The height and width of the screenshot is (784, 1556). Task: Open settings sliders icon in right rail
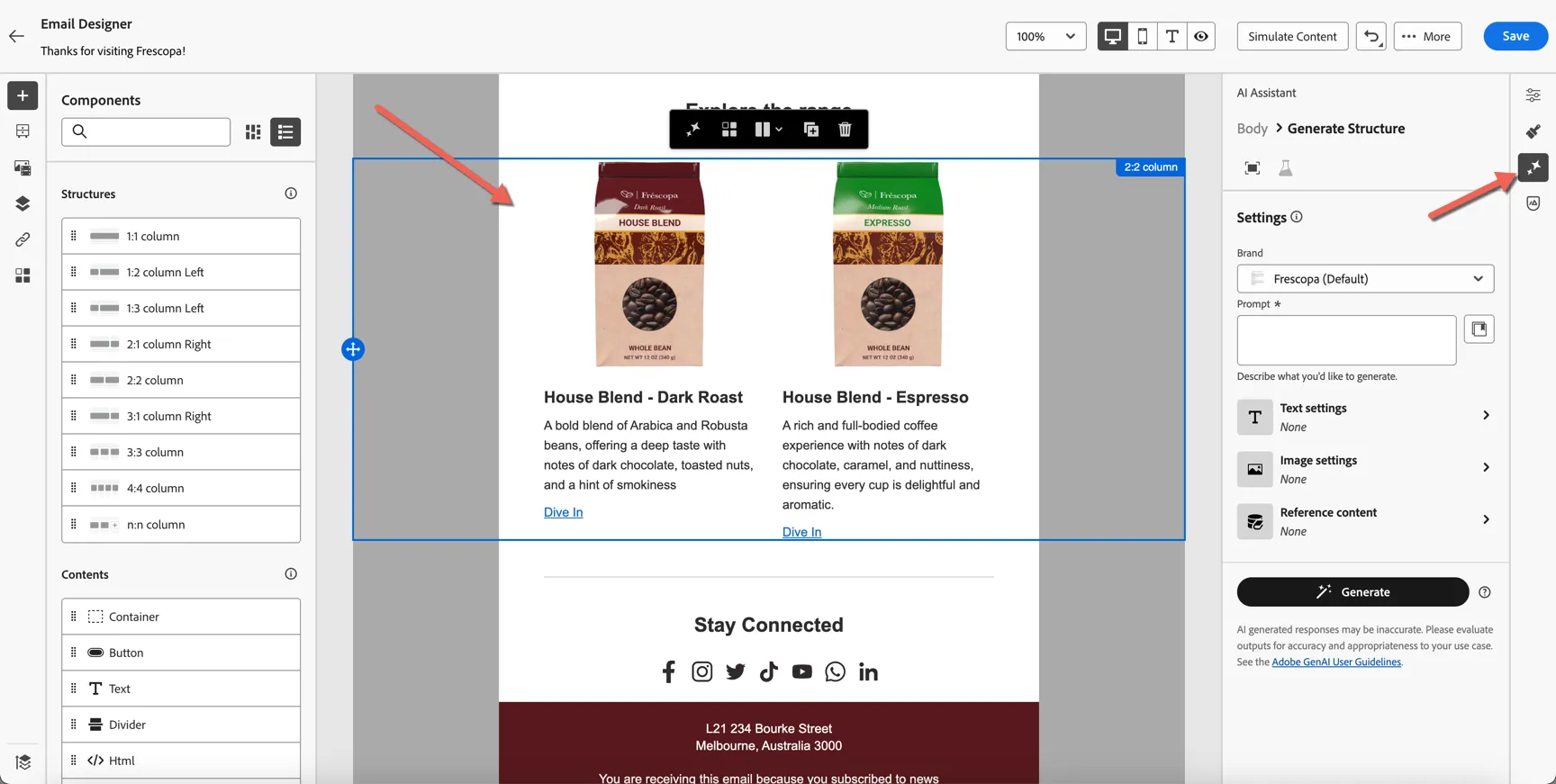[x=1533, y=95]
